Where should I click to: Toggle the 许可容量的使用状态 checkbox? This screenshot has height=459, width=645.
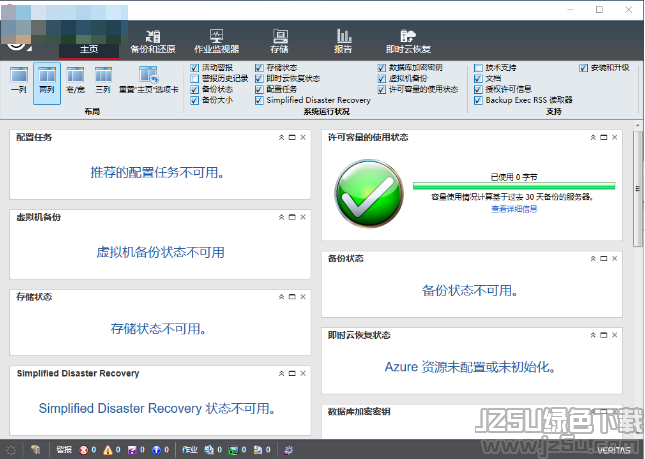pos(382,90)
